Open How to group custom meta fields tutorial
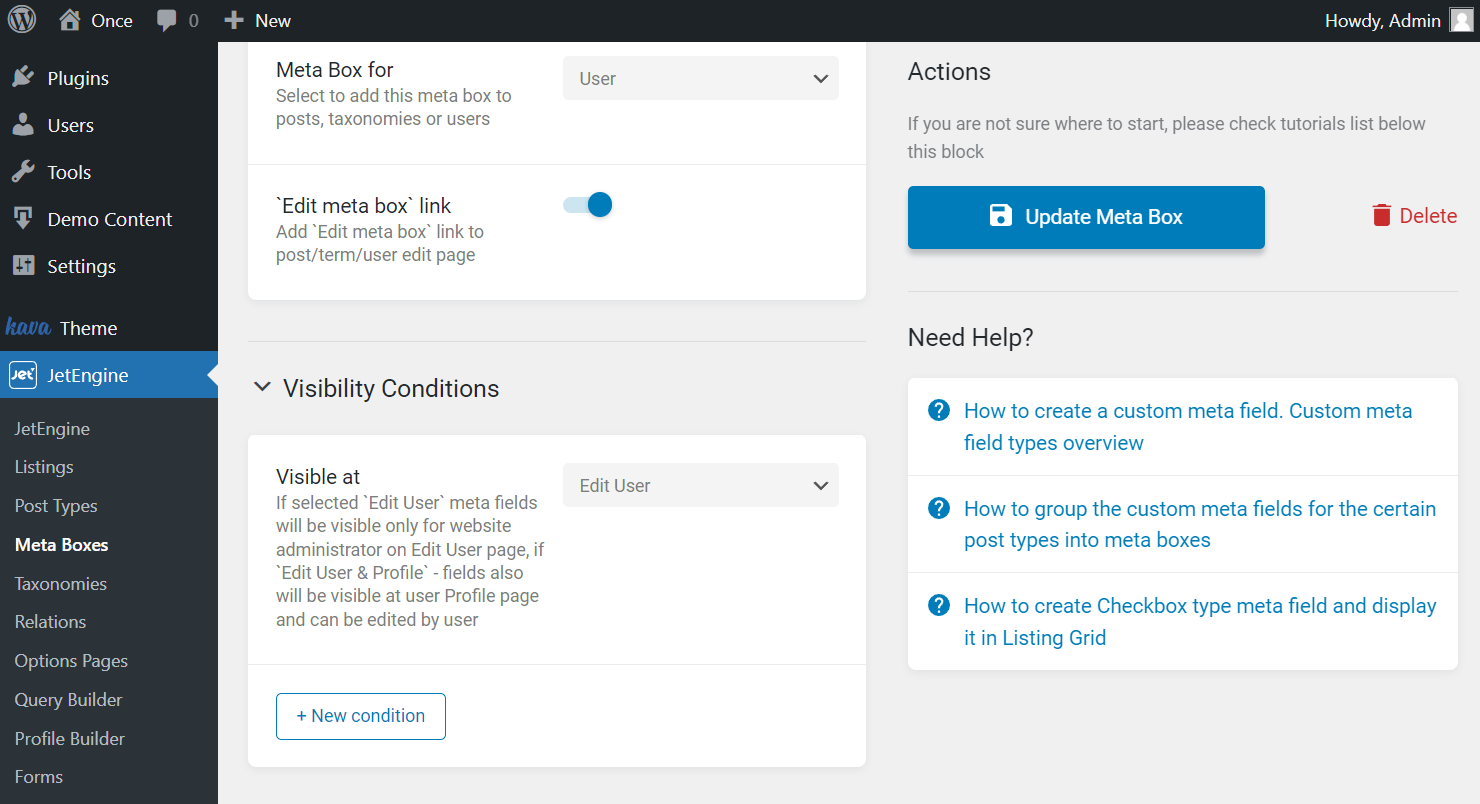1480x804 pixels. (1200, 524)
